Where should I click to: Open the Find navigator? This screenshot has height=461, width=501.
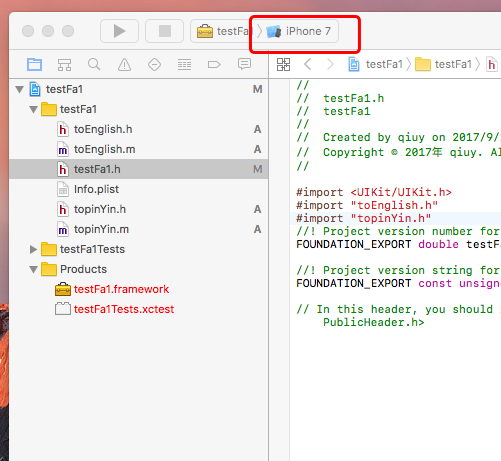click(x=94, y=64)
